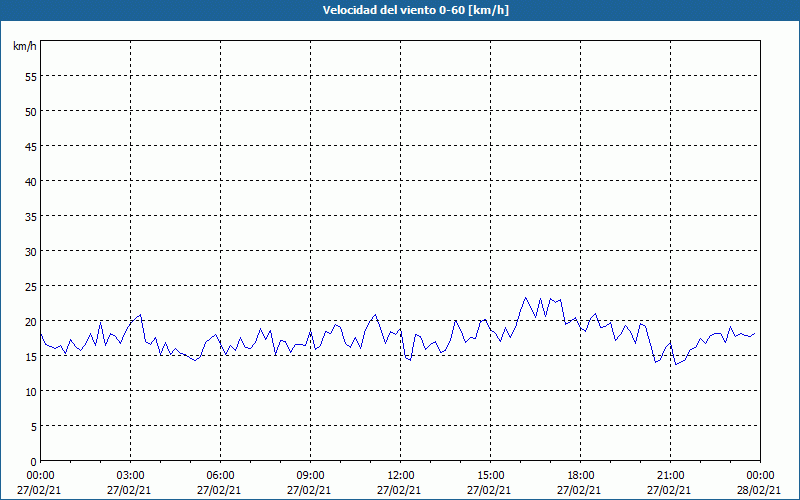Click the 00:00 time label dated 27/02/21
800x500 pixels.
(40, 476)
